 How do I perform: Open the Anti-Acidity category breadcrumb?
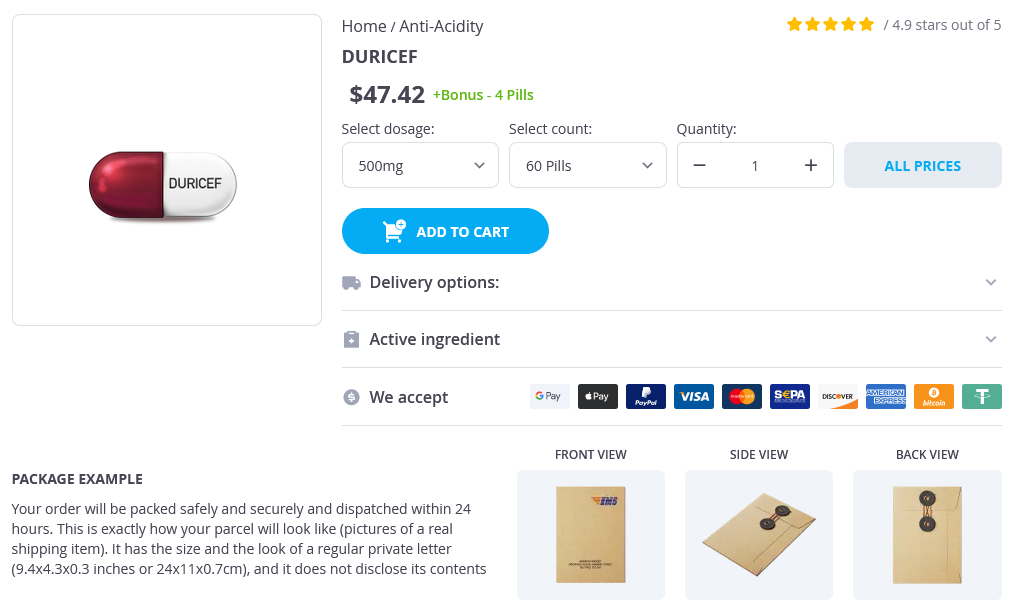441,26
